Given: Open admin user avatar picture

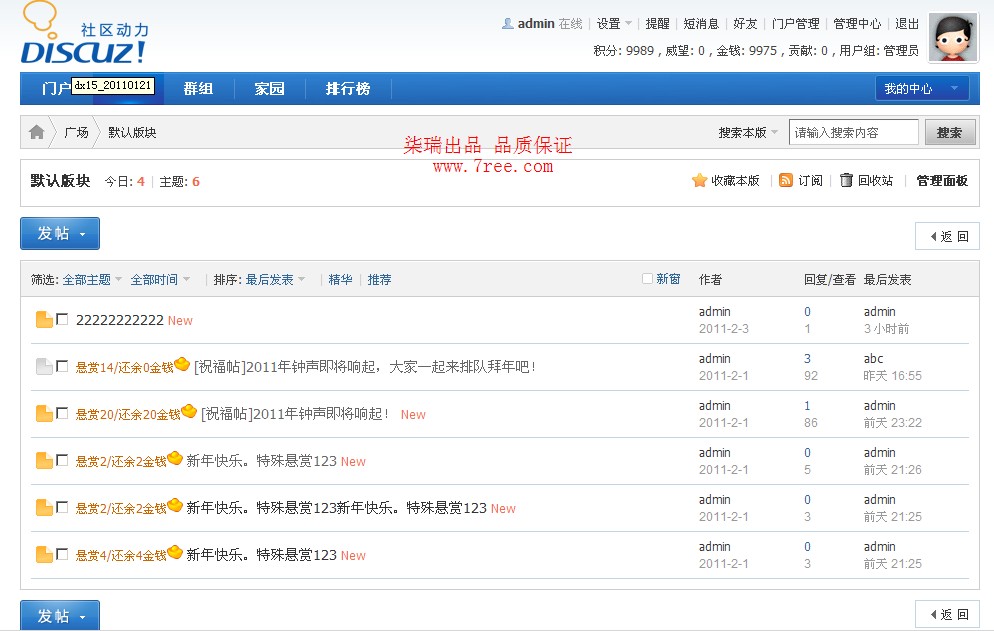Looking at the screenshot, I should (953, 37).
